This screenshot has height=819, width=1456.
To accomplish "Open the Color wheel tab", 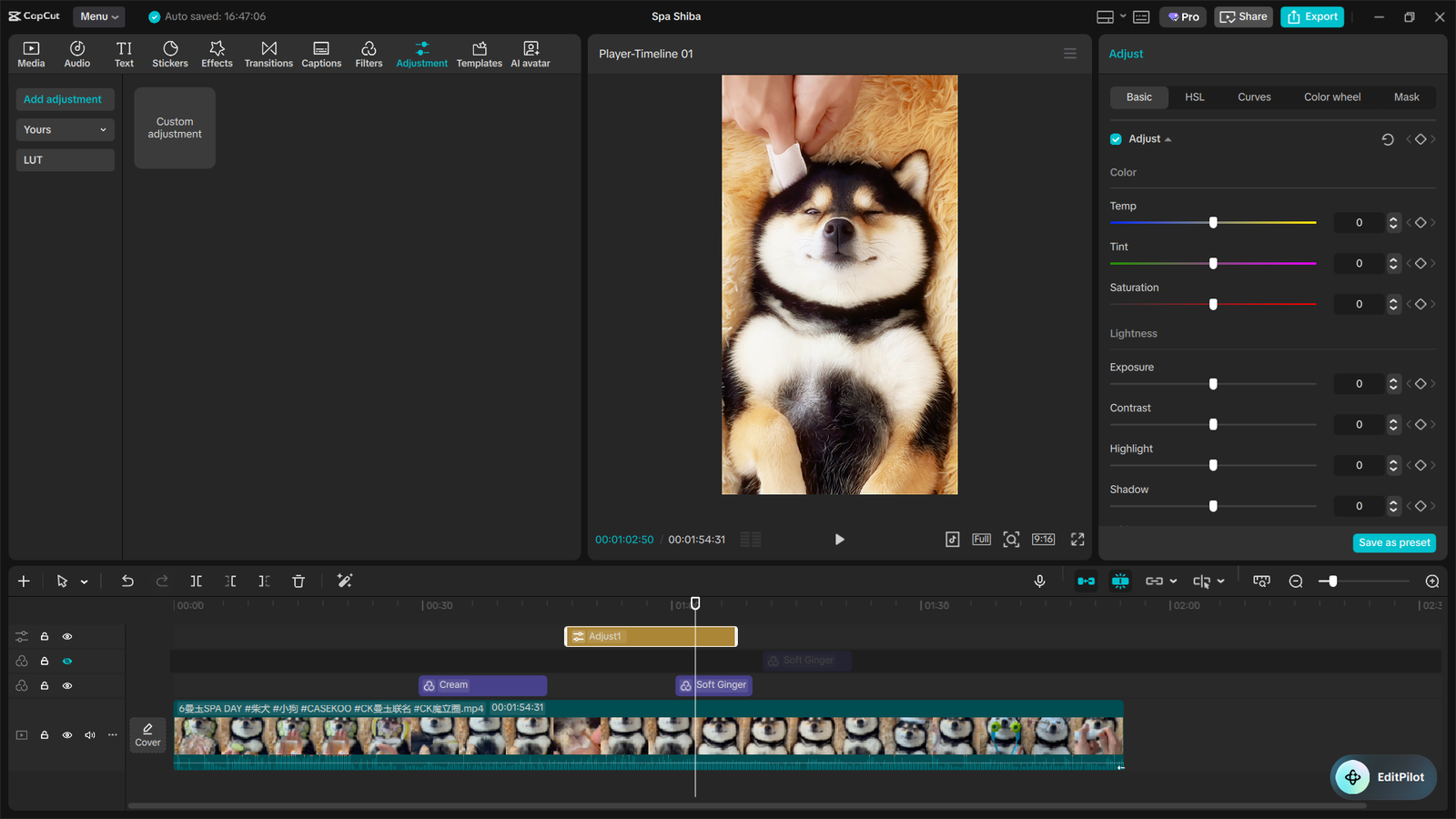I will [x=1331, y=96].
